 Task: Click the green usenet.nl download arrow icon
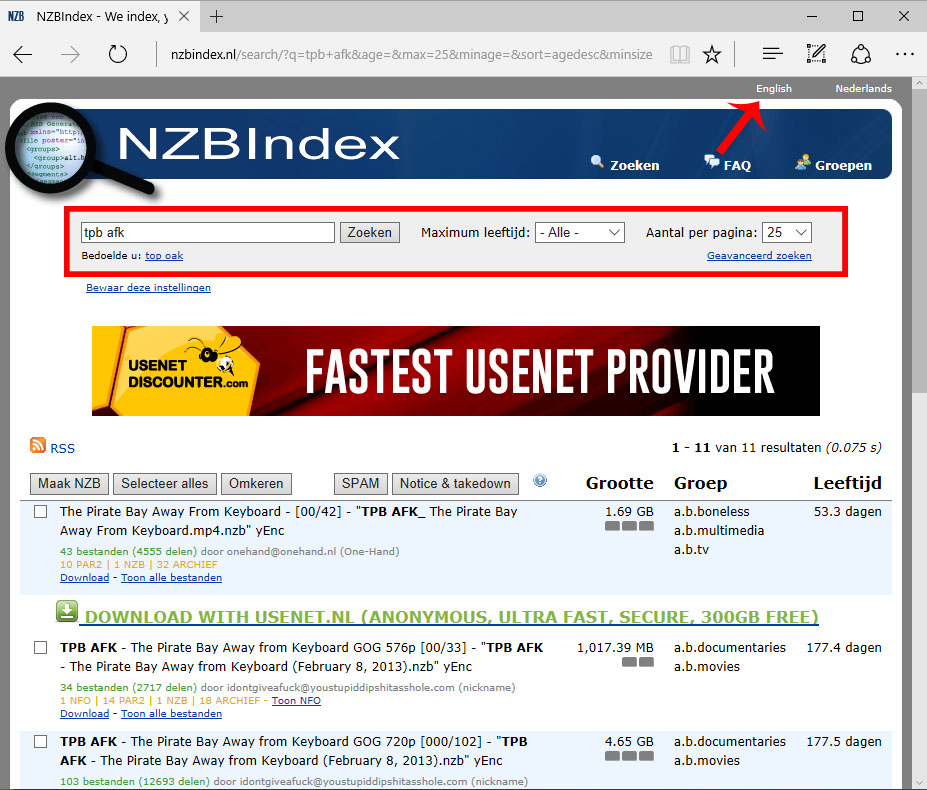coord(67,611)
